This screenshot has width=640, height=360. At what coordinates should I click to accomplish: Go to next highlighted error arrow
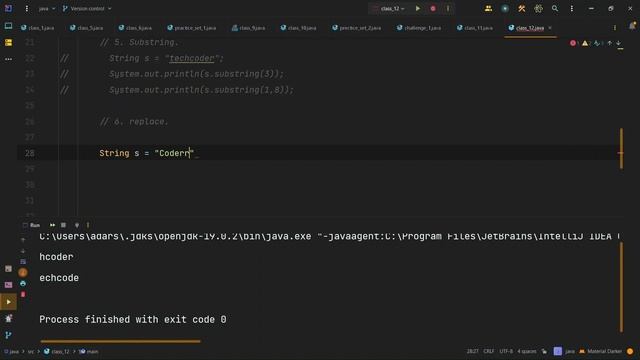(x=619, y=43)
